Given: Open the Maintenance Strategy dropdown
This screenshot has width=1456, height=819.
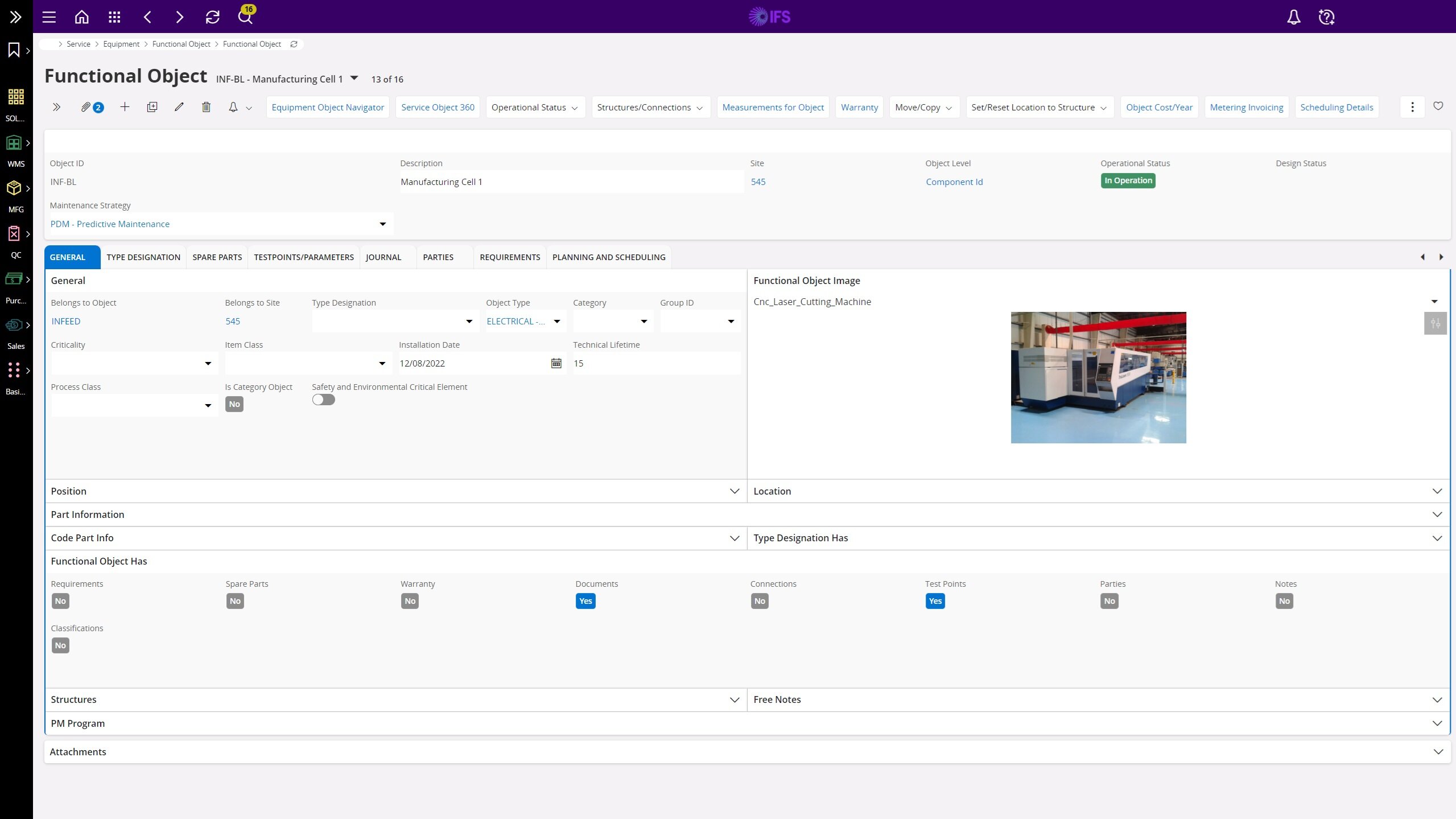Looking at the screenshot, I should (x=382, y=224).
